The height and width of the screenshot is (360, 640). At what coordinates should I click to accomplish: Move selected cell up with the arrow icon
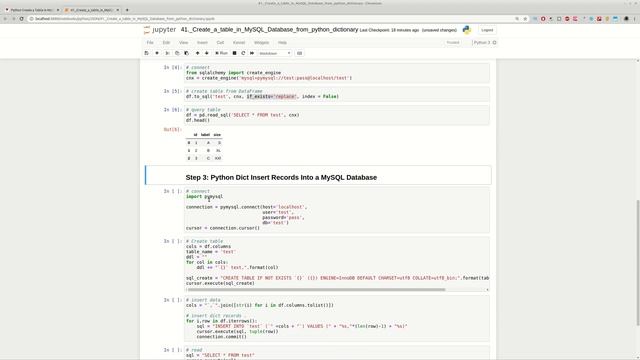click(x=198, y=53)
